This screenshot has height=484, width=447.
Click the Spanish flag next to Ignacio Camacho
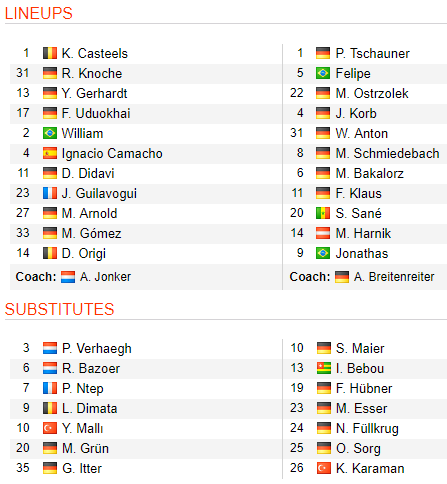pyautogui.click(x=50, y=153)
